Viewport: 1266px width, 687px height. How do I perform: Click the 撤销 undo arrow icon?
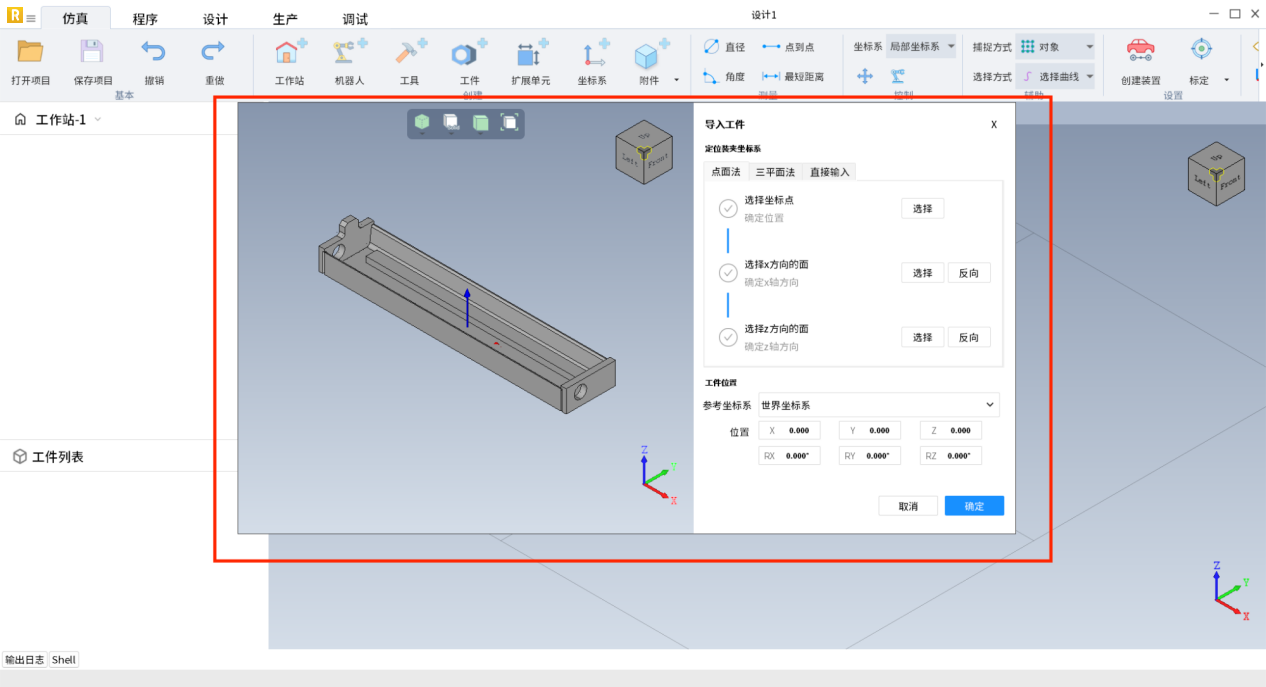(153, 52)
